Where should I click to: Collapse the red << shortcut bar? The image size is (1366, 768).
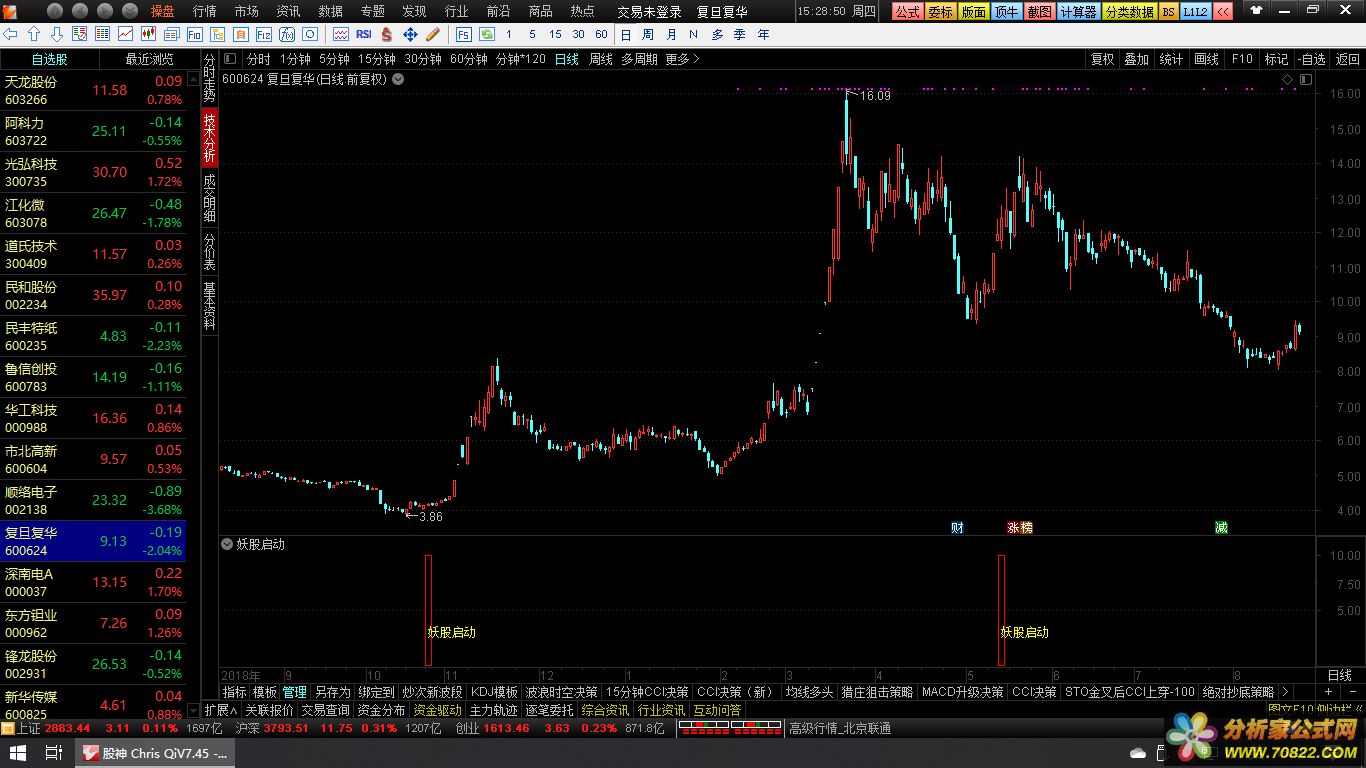pos(1222,11)
